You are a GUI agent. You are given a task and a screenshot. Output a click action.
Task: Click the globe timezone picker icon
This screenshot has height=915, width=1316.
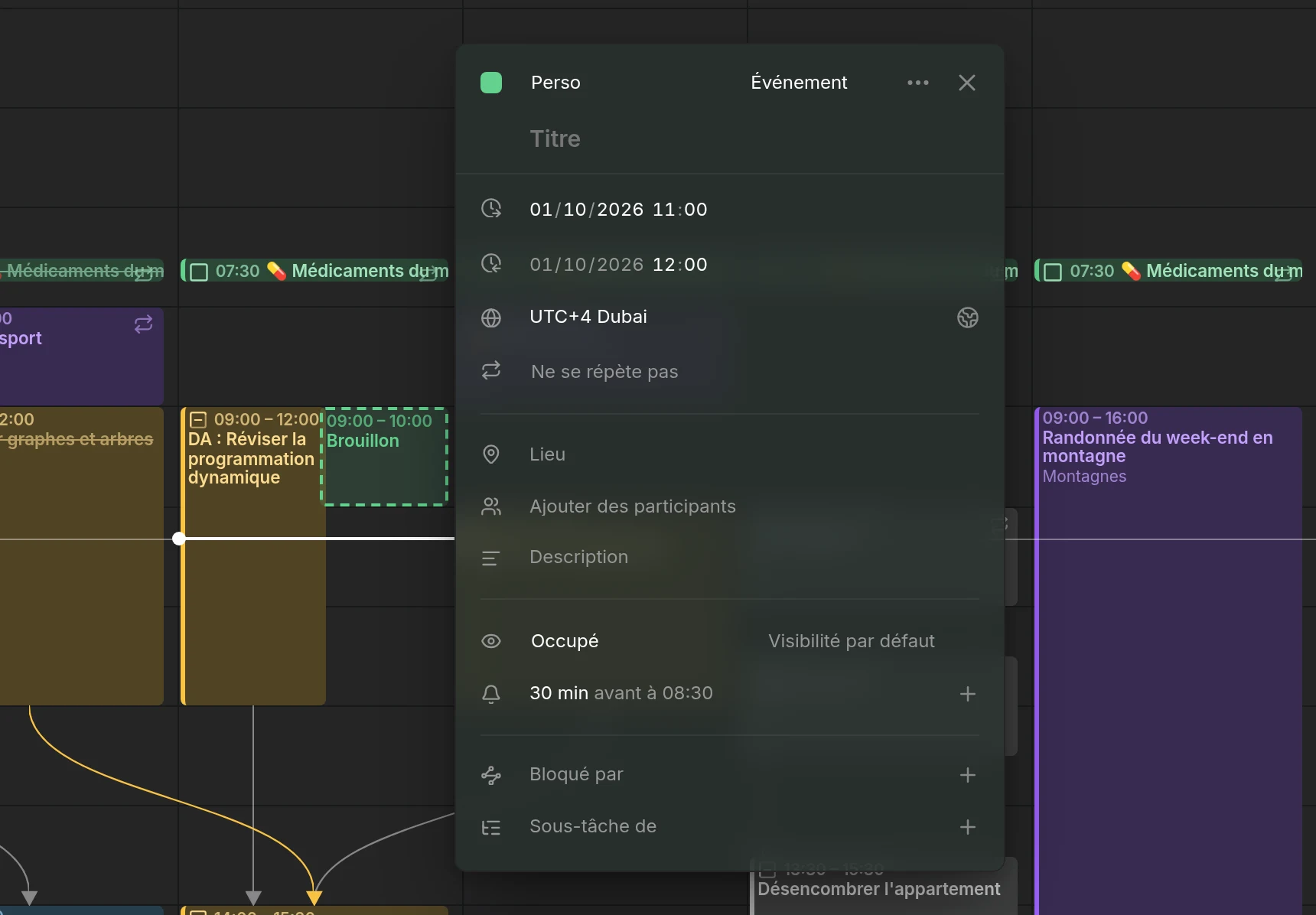tap(967, 317)
